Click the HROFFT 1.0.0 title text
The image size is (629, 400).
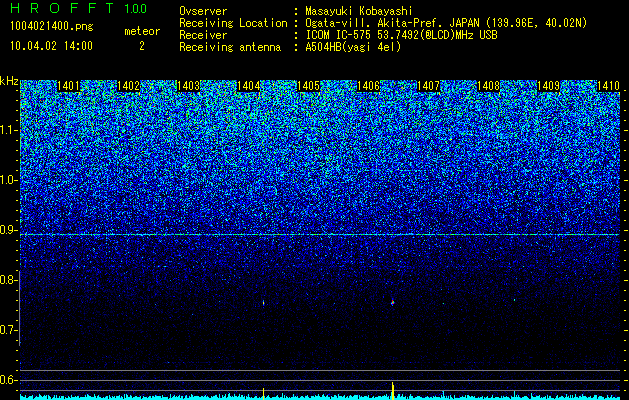click(x=78, y=8)
